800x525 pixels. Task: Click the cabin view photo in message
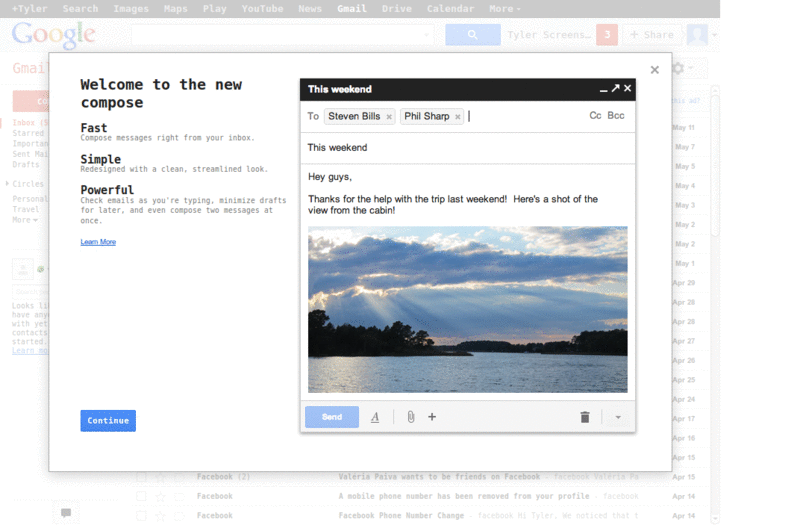pos(467,309)
